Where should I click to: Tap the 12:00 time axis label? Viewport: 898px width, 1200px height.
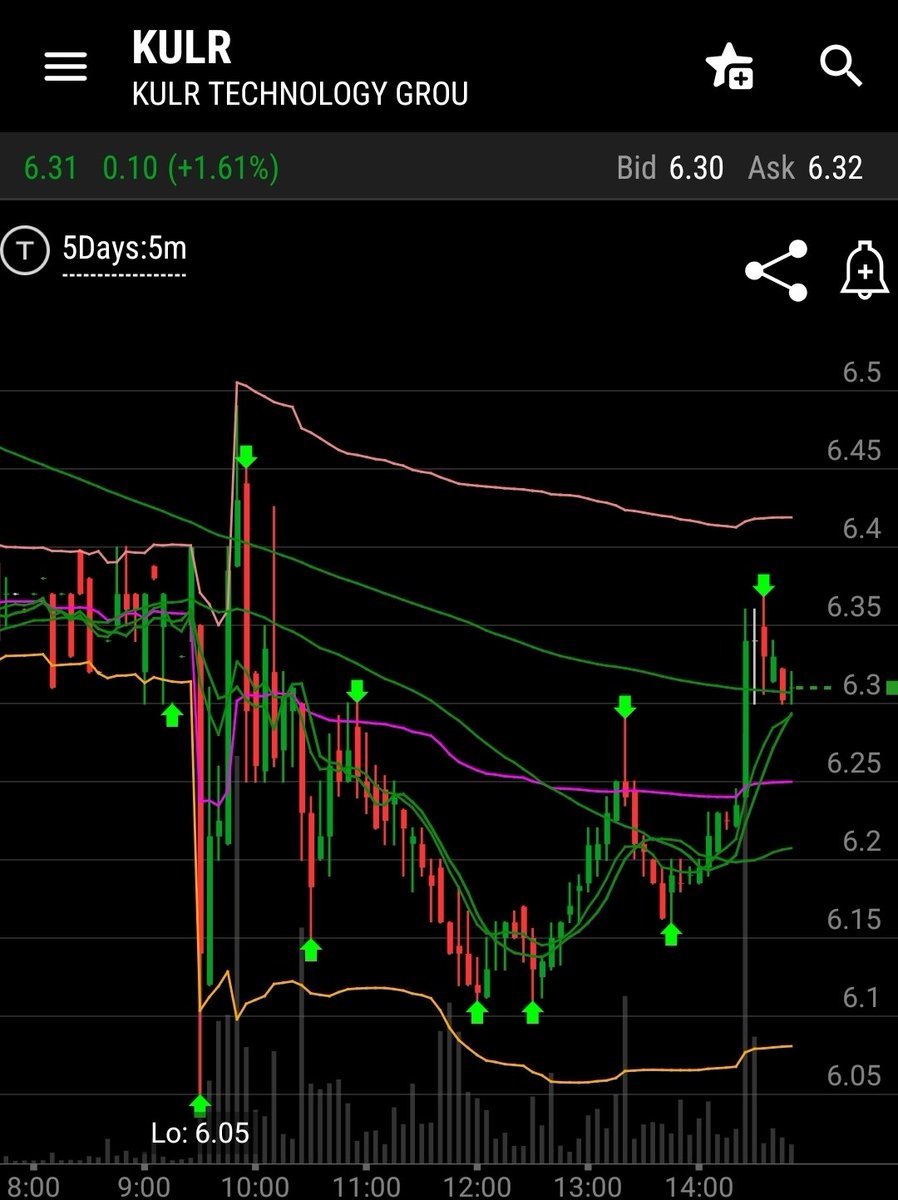pos(477,1187)
